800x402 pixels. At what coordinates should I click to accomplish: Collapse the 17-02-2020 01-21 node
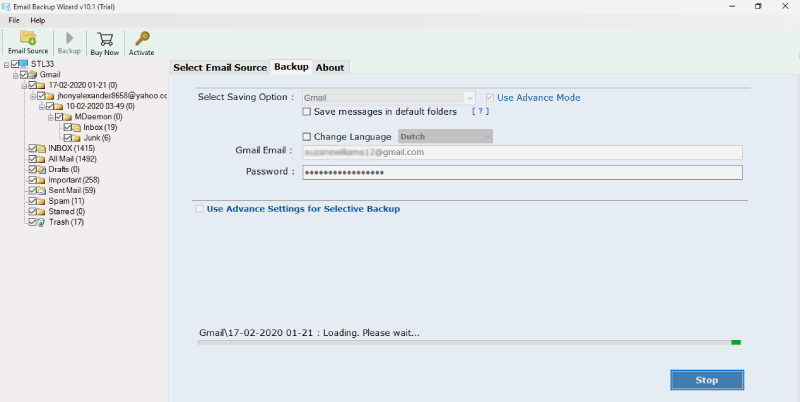click(24, 86)
